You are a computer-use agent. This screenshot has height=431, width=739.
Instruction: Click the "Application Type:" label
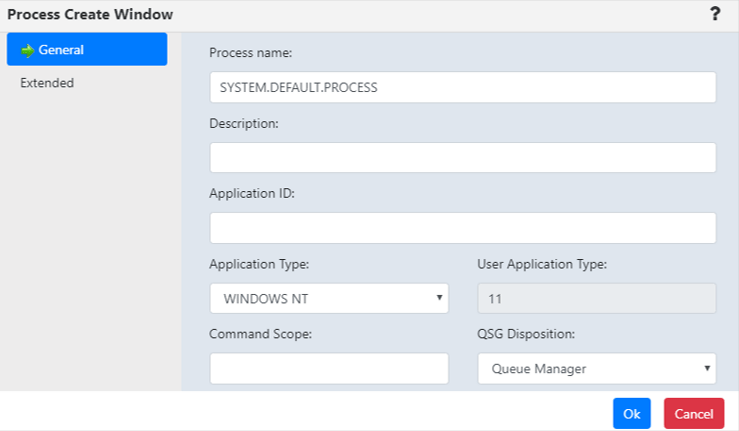(x=259, y=265)
